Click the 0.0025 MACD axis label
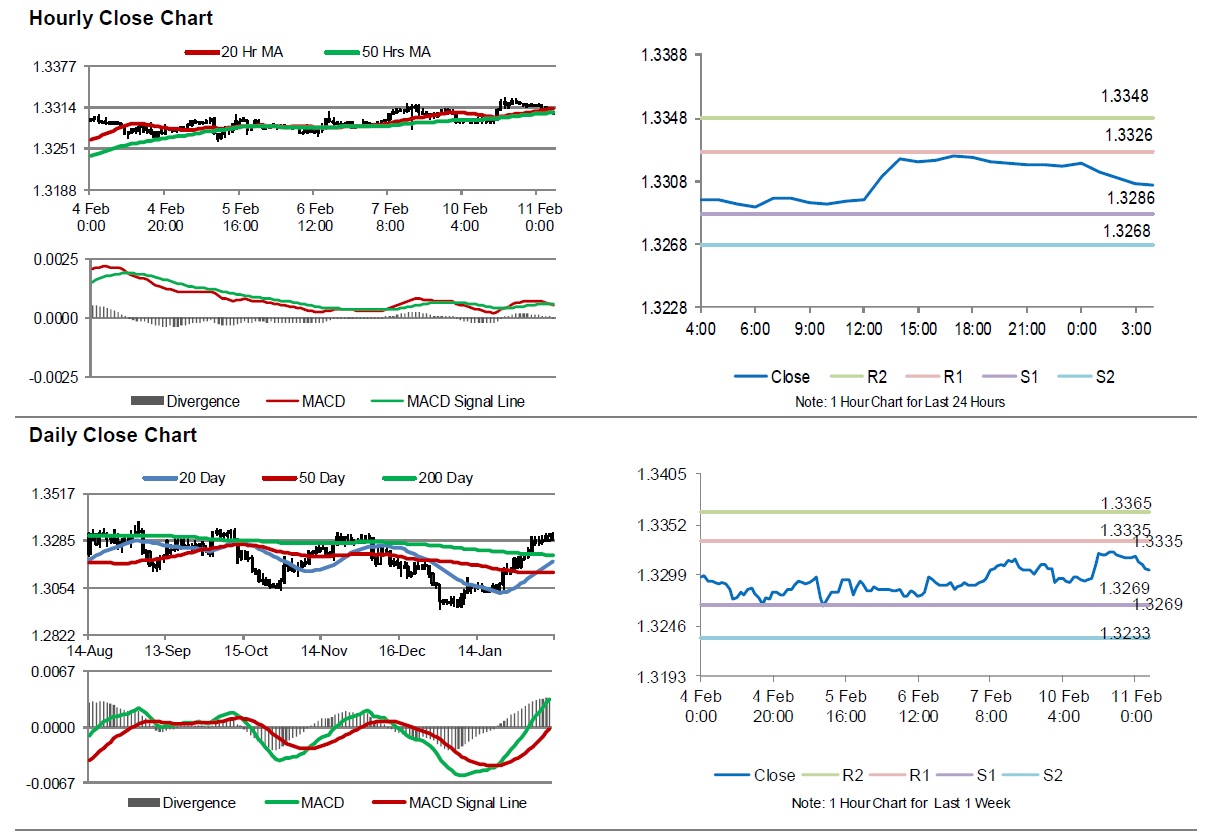Viewport: 1212px width, 834px height. (x=58, y=260)
